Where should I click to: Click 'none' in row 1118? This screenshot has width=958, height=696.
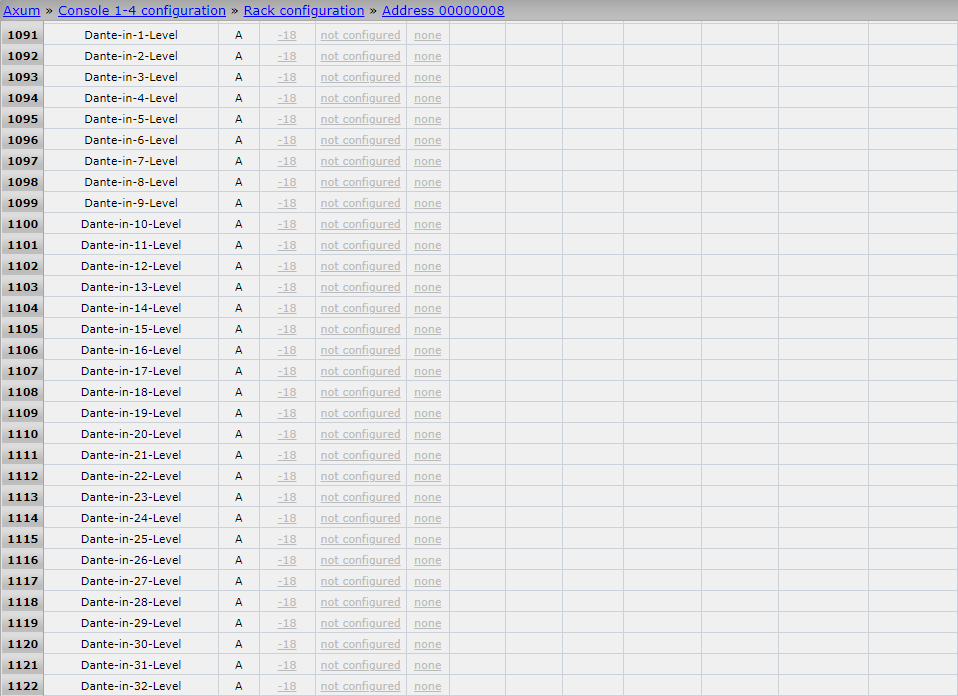pos(427,602)
